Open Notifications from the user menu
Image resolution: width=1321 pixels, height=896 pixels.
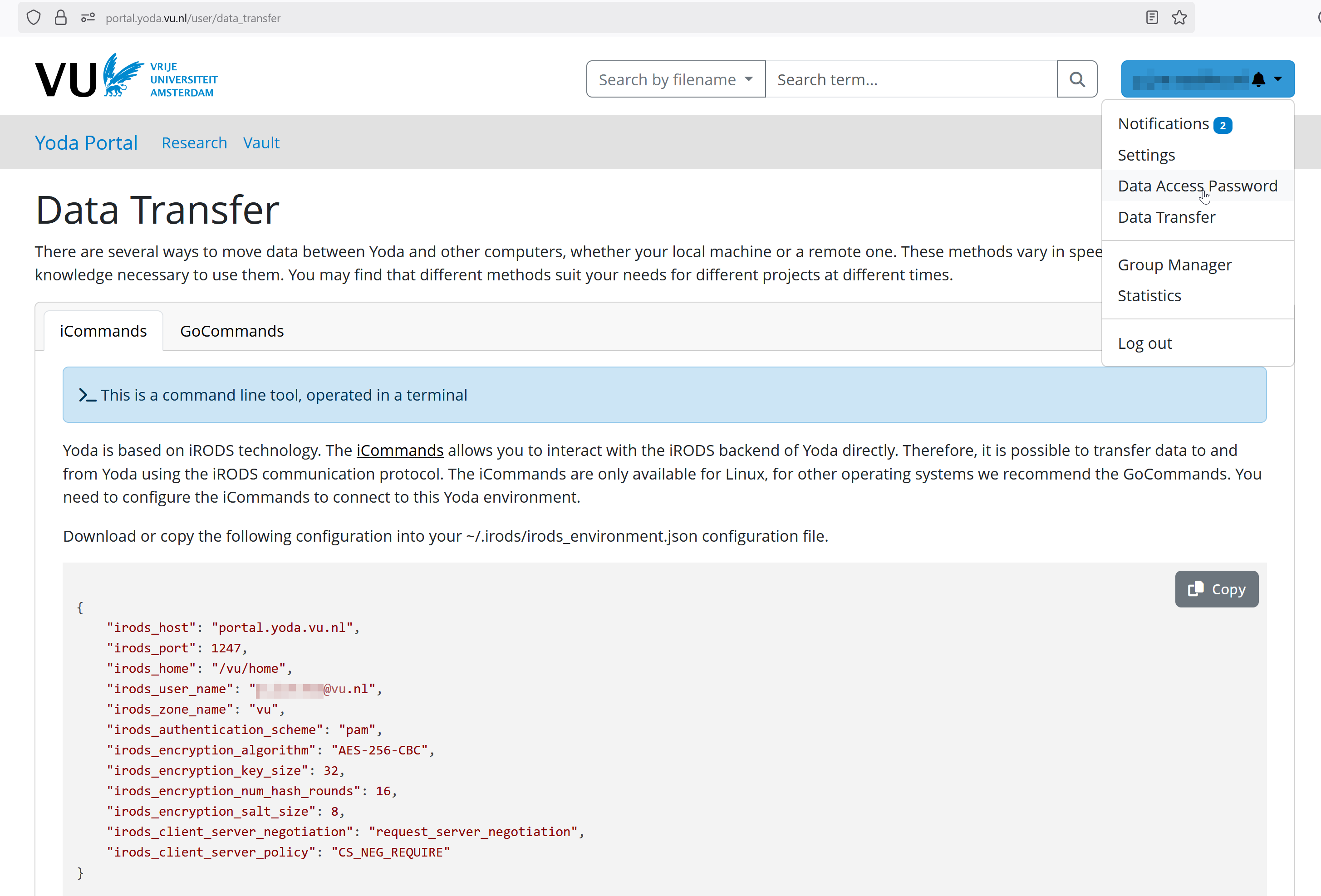tap(1163, 124)
